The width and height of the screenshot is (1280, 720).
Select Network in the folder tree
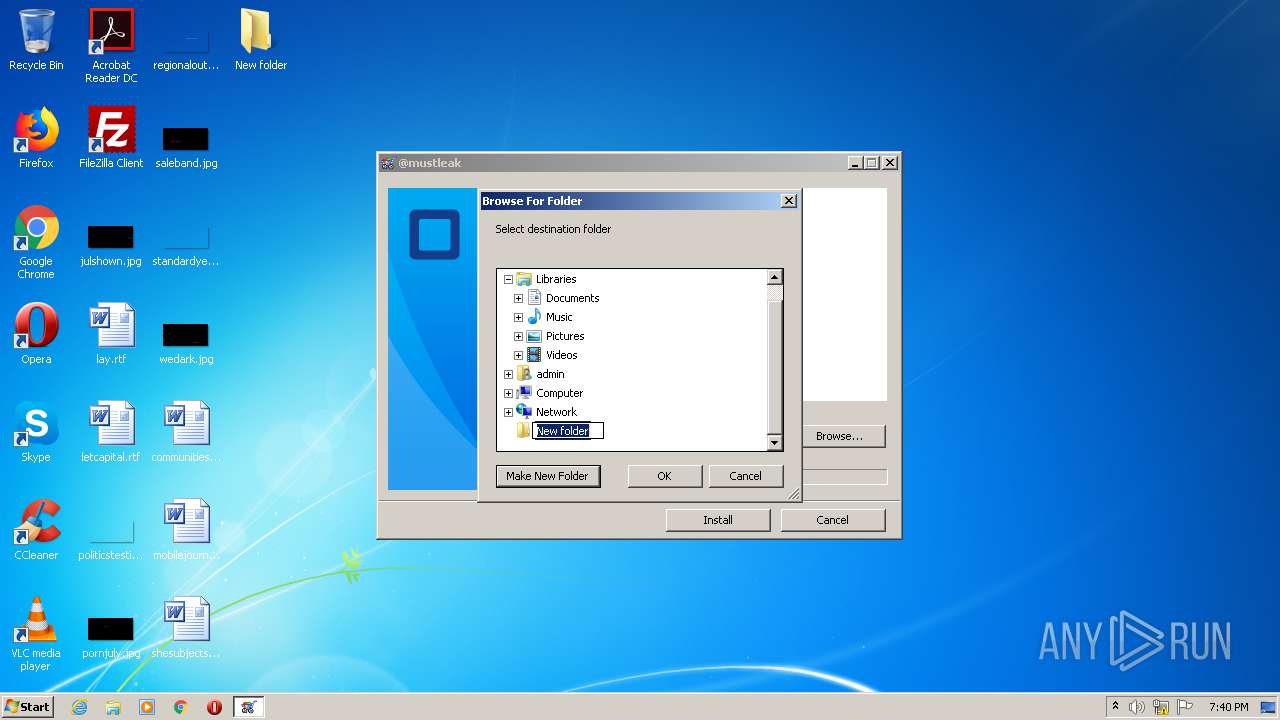pyautogui.click(x=556, y=412)
